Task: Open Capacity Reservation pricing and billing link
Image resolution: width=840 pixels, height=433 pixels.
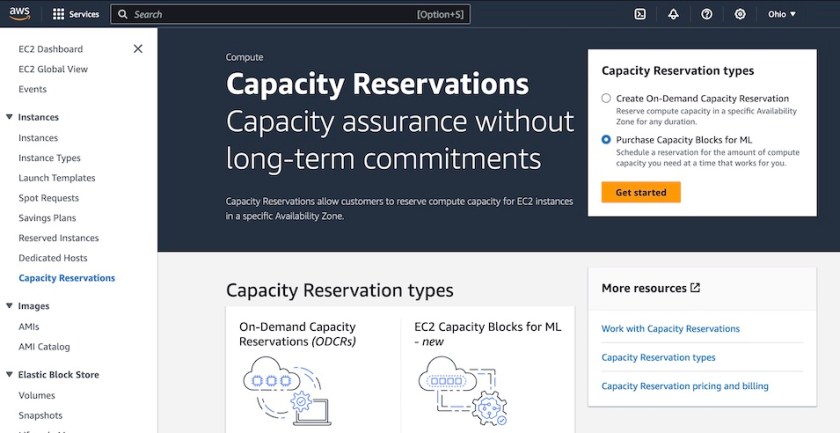Action: [685, 386]
